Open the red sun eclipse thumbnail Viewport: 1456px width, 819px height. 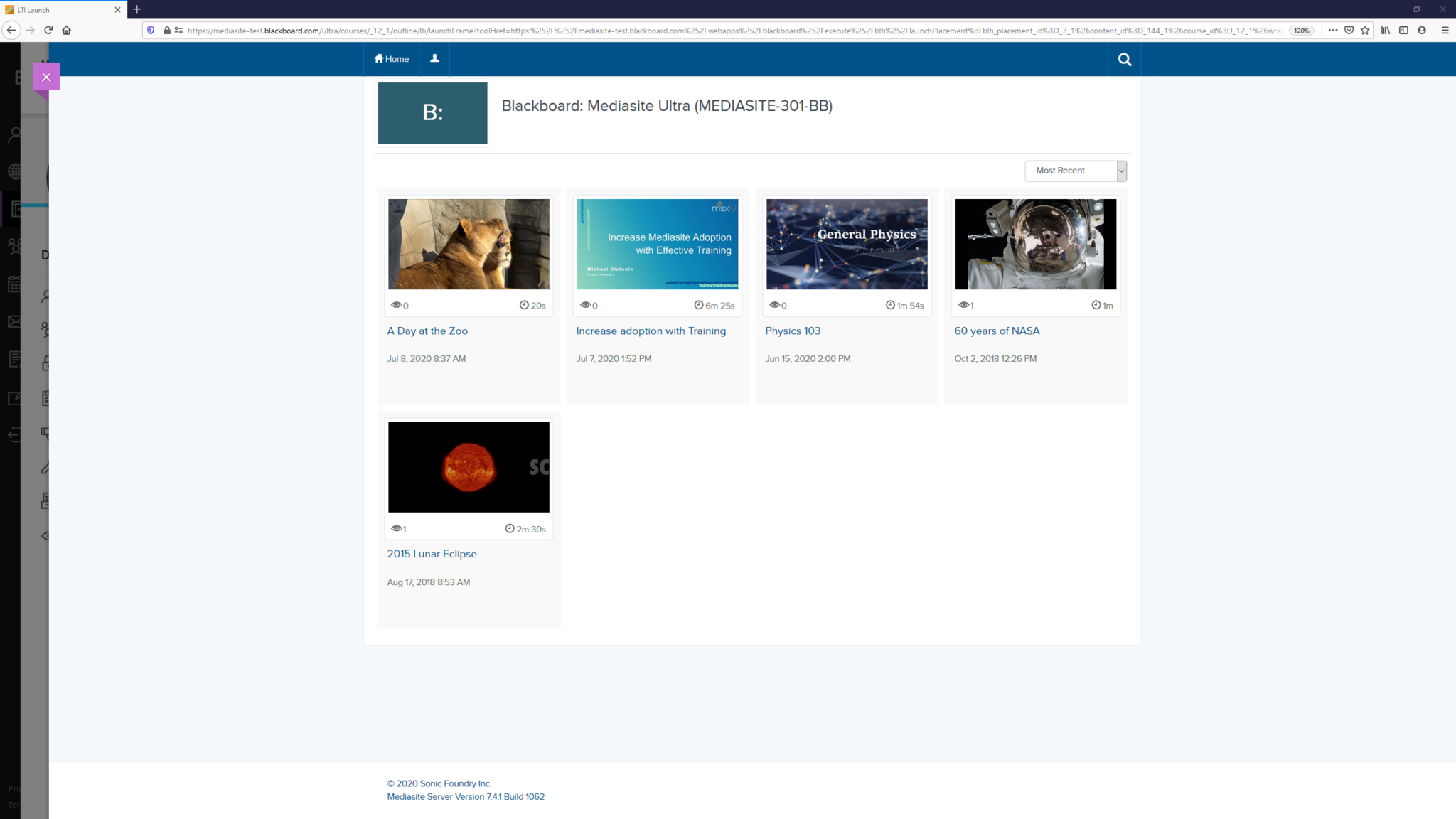pyautogui.click(x=469, y=467)
